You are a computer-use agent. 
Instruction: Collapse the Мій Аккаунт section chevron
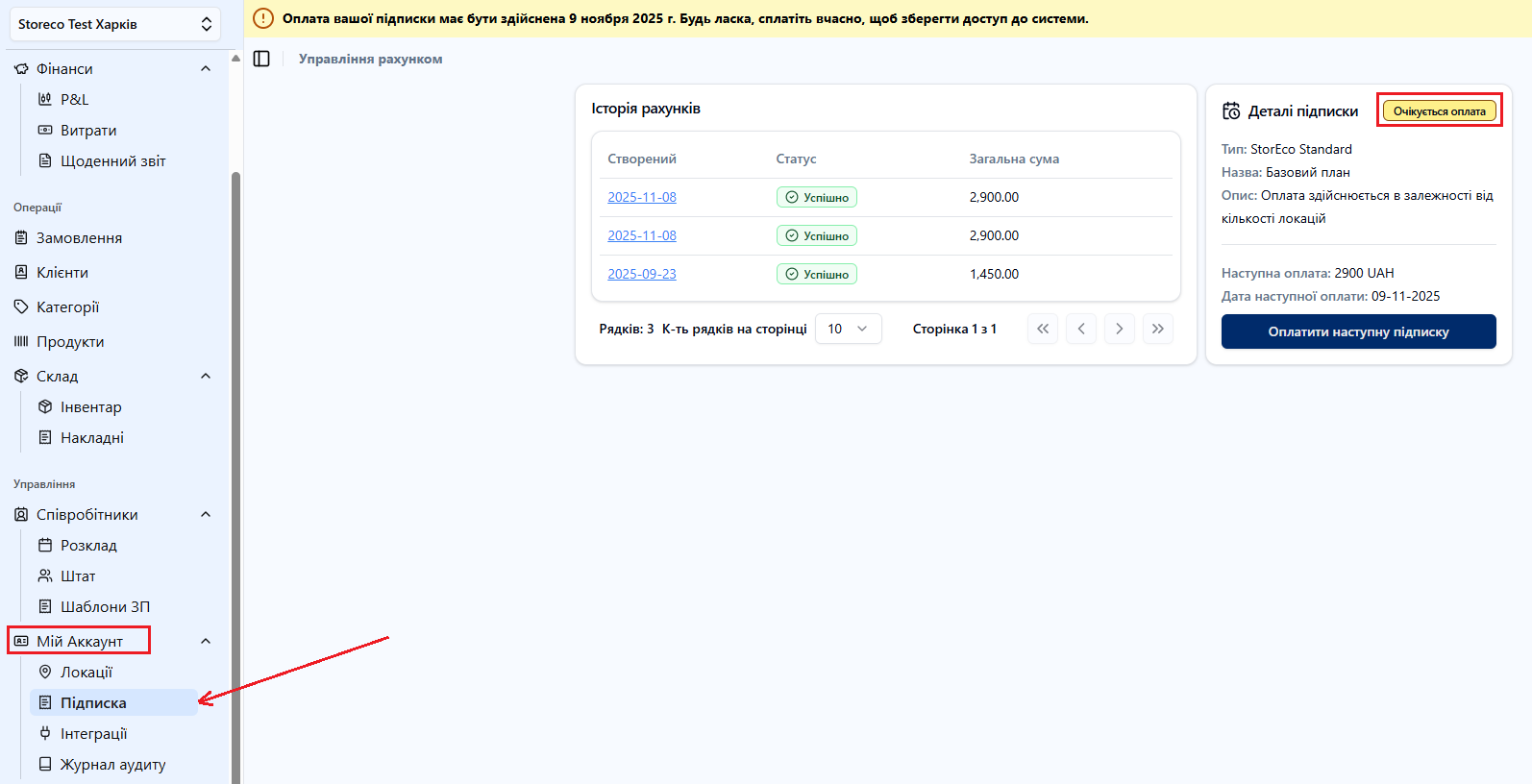coord(206,641)
